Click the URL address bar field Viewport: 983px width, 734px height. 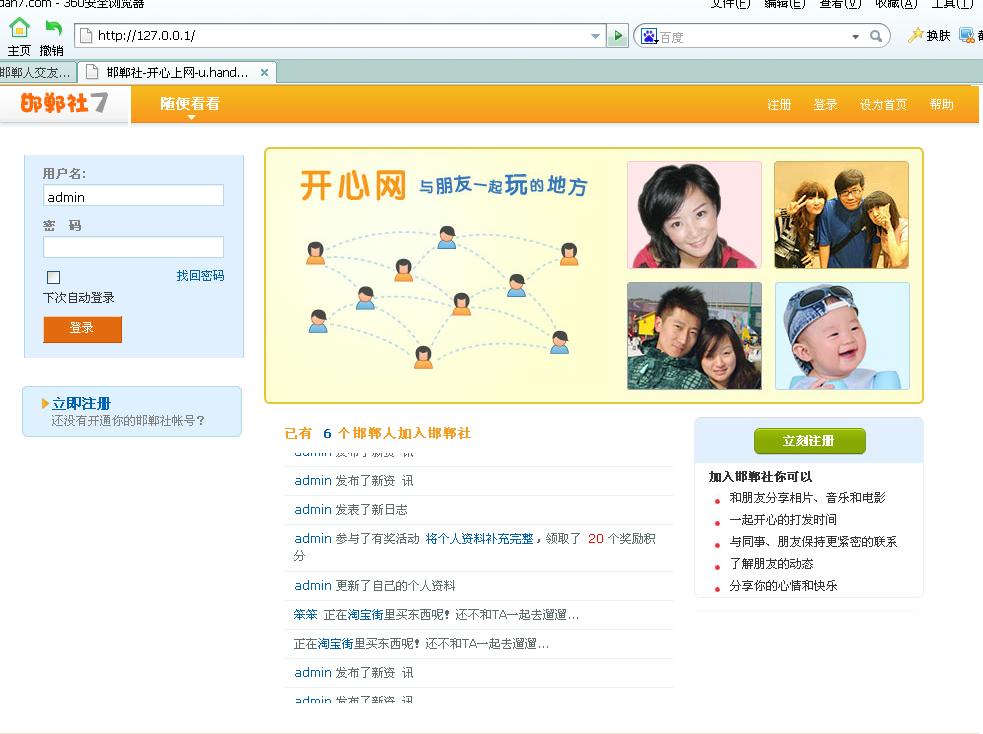(x=342, y=36)
